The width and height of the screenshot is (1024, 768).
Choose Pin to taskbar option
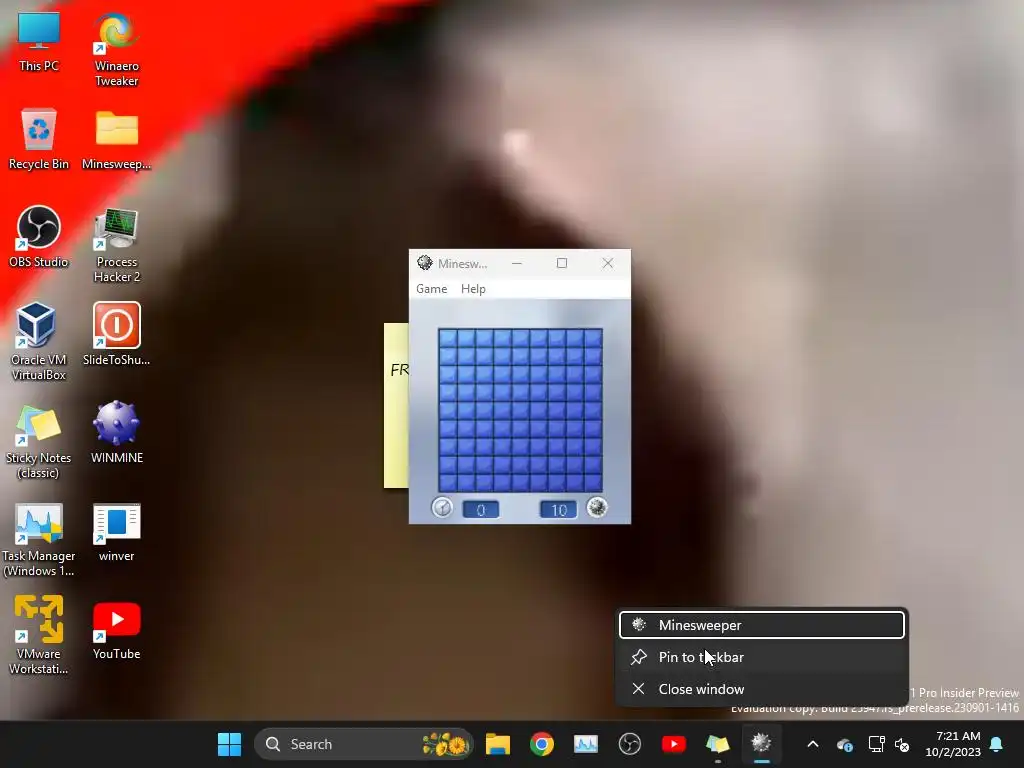761,657
